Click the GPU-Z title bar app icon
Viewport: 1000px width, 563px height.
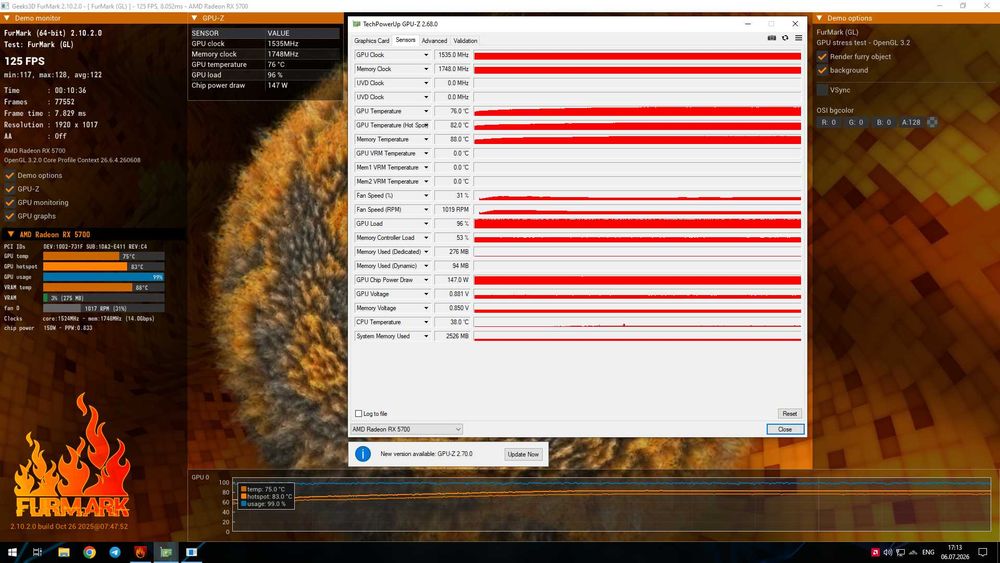357,24
